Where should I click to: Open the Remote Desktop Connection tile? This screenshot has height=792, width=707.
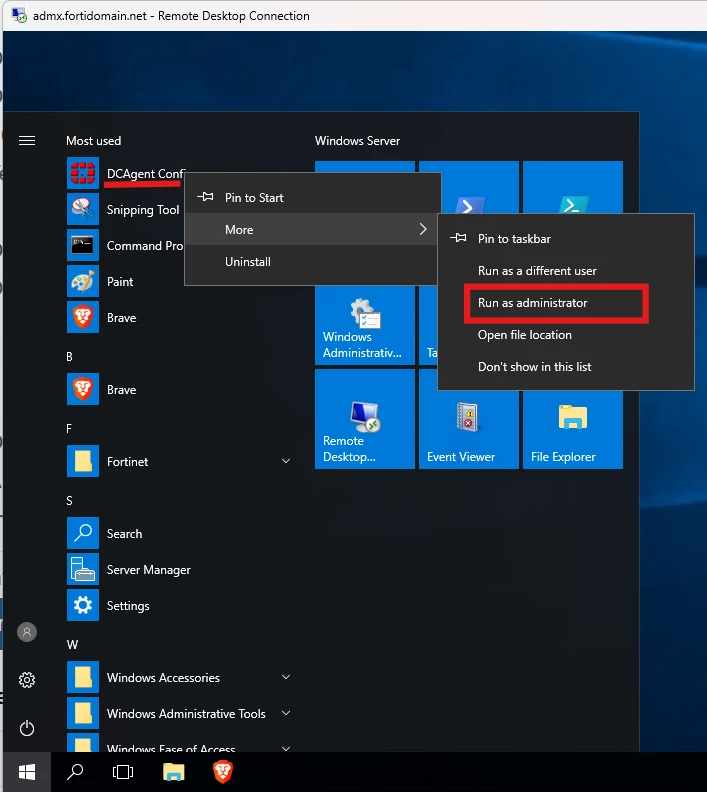pos(365,419)
